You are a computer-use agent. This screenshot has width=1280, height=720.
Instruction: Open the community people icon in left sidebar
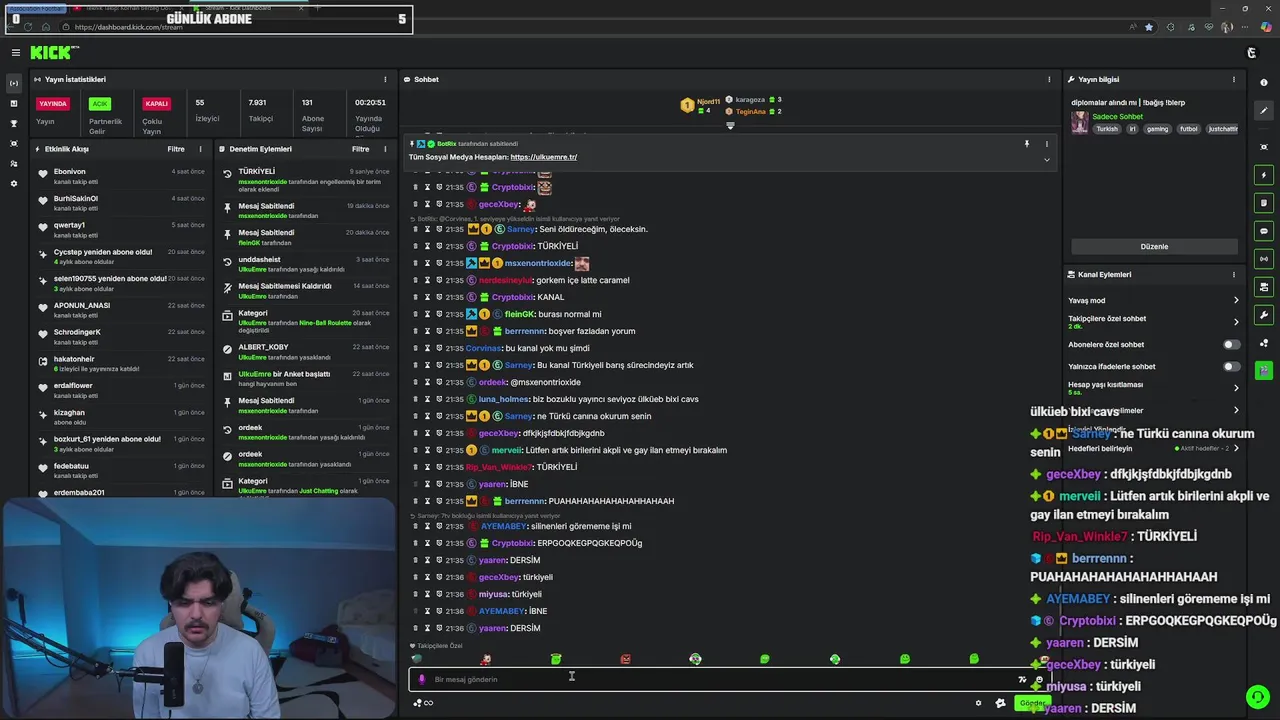coord(14,163)
